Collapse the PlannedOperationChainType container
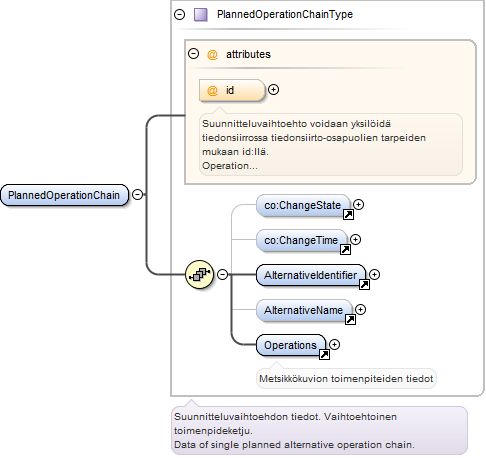Screen dimensions: 486x458 pos(179,15)
